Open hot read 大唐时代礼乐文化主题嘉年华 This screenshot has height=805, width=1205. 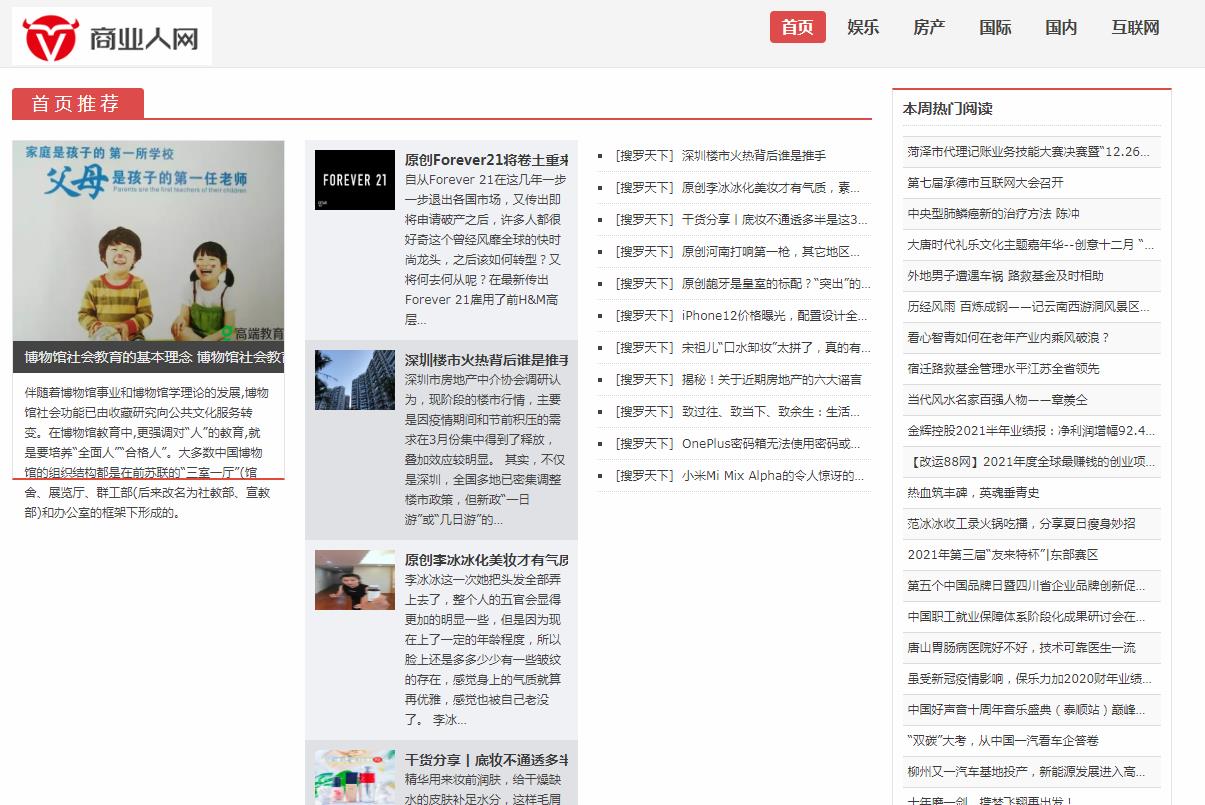pos(1031,245)
